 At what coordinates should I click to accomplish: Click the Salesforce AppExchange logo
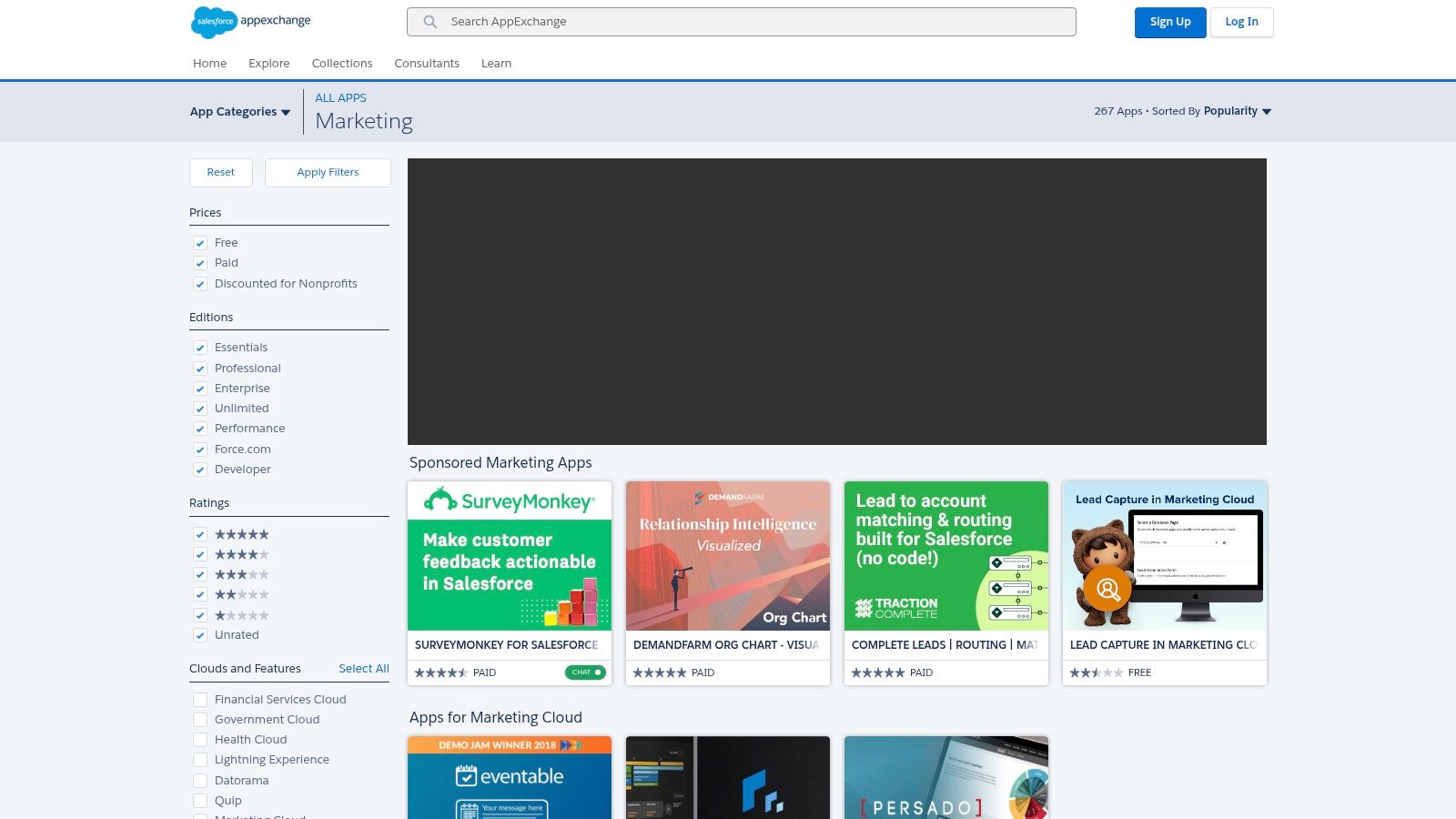coord(251,22)
